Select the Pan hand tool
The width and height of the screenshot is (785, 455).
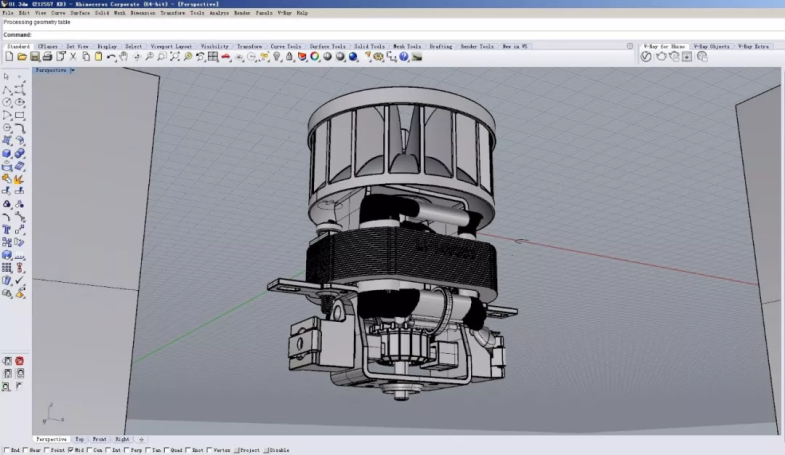tap(124, 57)
